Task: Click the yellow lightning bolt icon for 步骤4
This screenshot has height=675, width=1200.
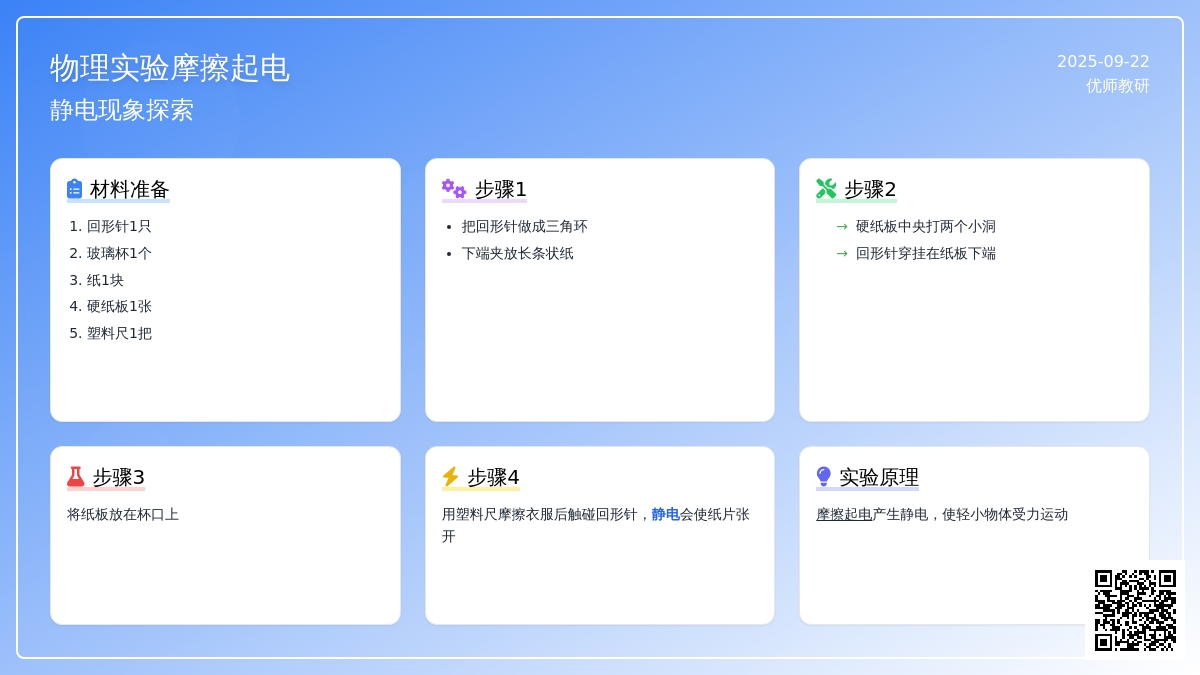Action: [x=450, y=477]
